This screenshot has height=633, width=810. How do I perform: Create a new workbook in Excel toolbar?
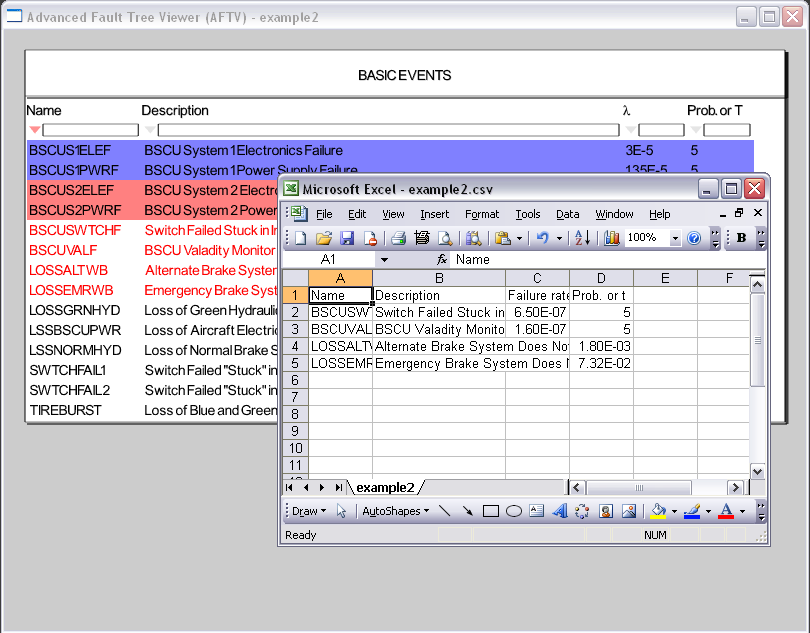[x=301, y=238]
